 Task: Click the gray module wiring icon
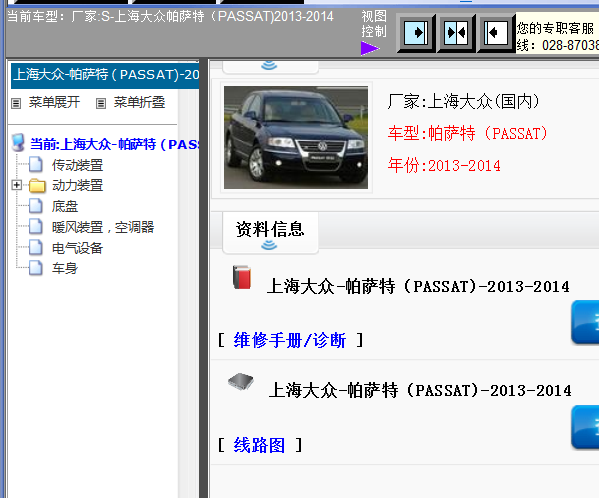click(x=241, y=382)
